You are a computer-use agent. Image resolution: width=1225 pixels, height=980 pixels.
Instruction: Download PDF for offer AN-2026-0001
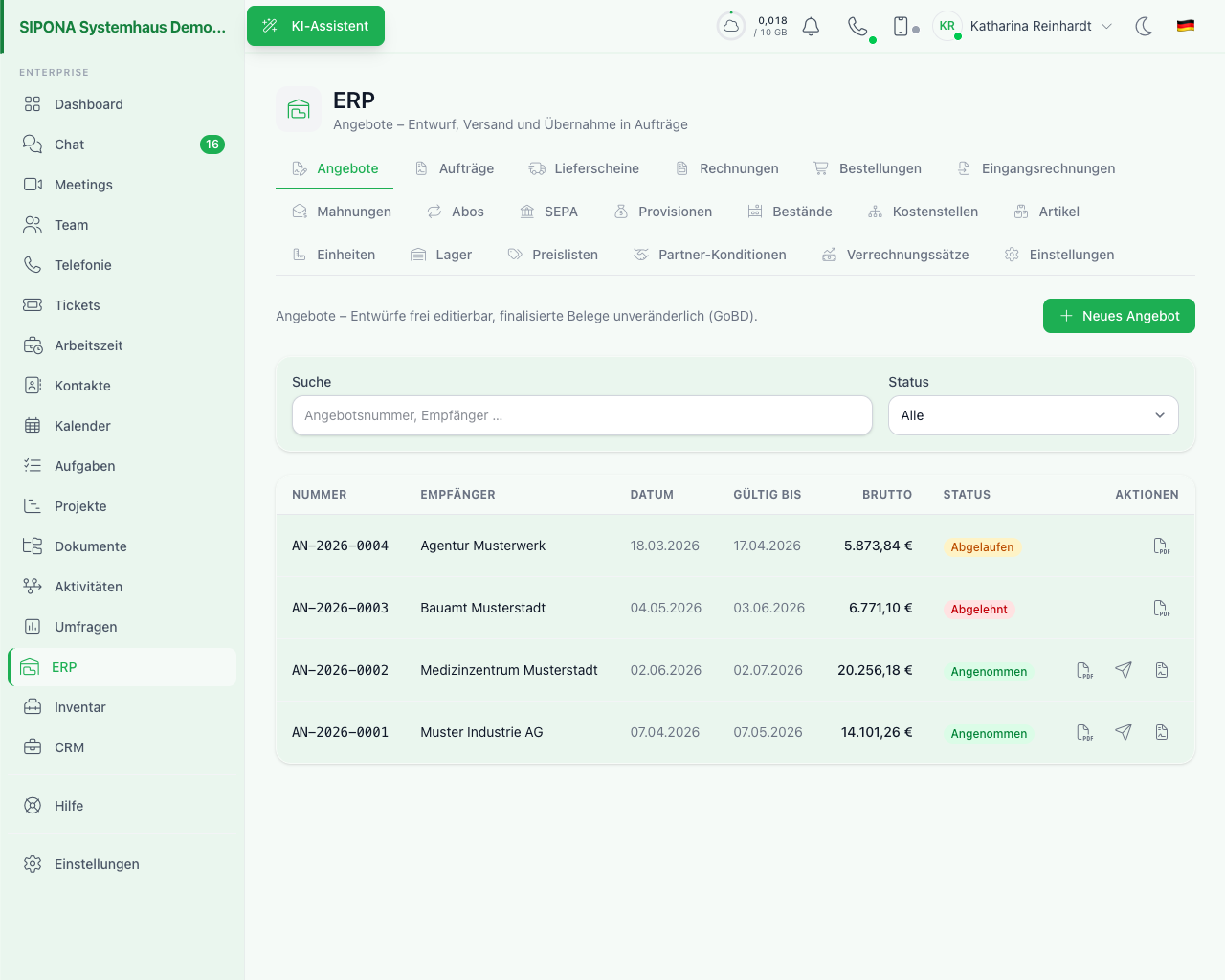point(1085,733)
